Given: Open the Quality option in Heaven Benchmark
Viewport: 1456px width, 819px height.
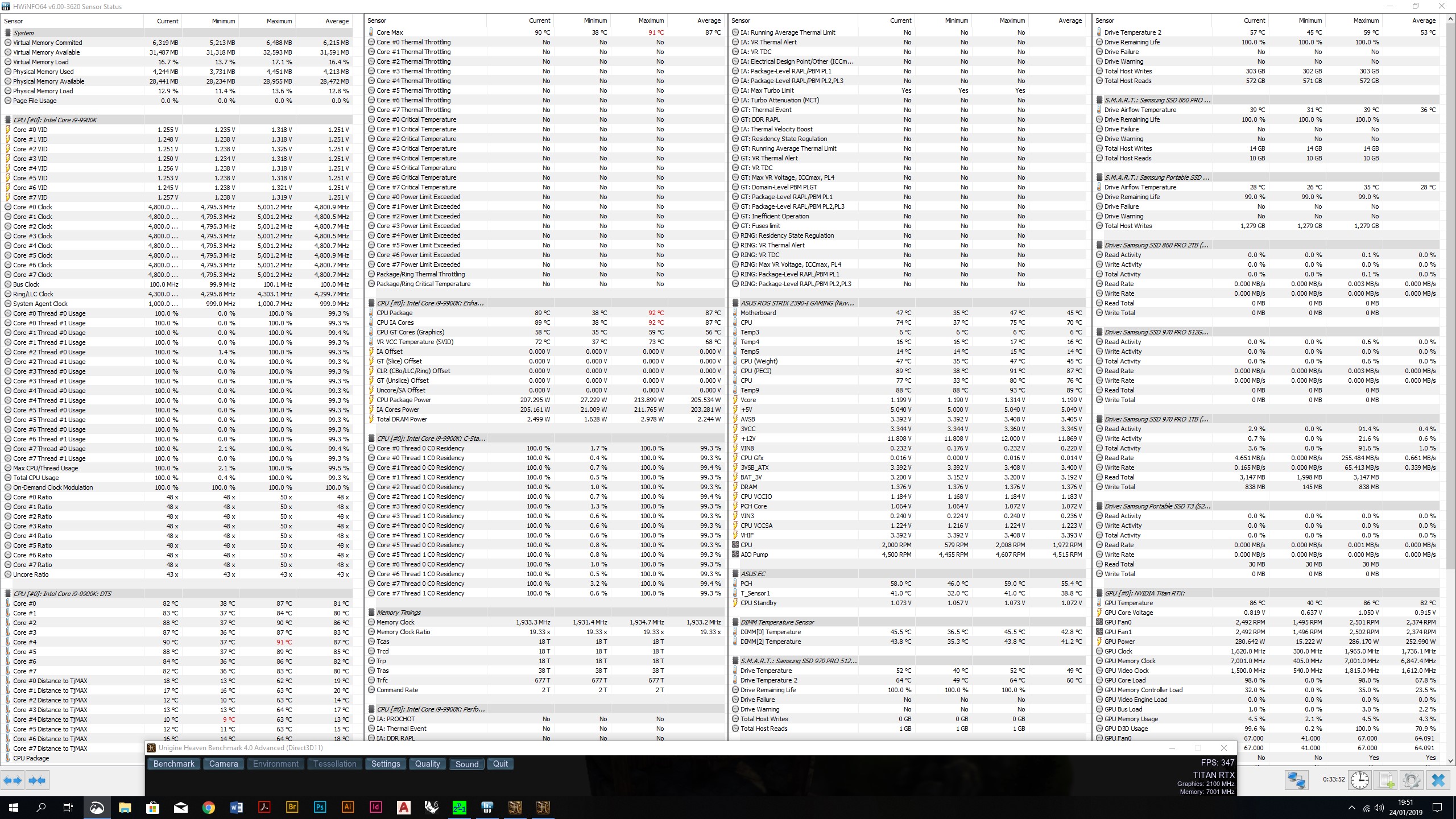Looking at the screenshot, I should point(427,764).
